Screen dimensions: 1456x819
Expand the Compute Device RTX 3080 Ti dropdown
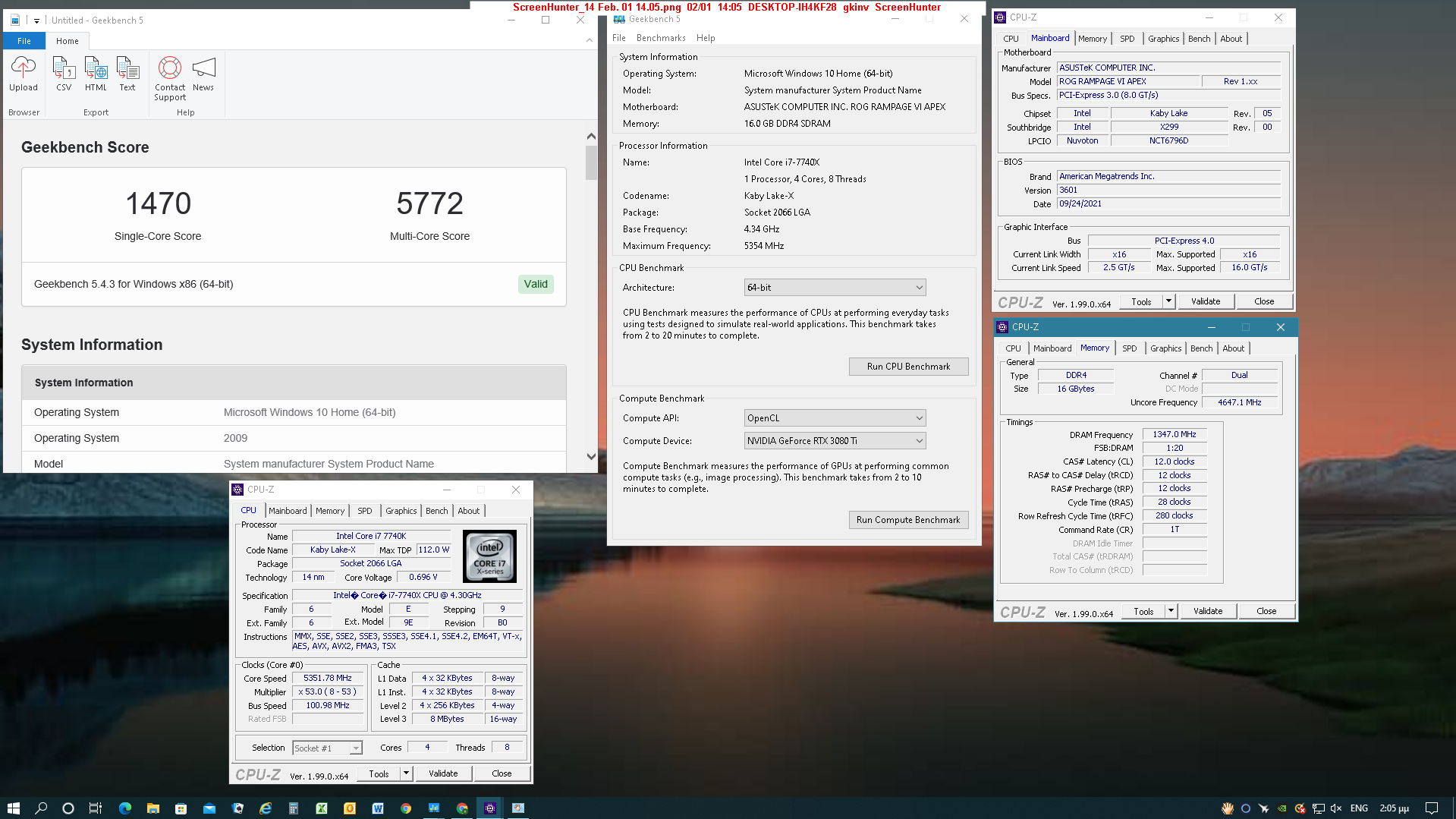click(835, 441)
